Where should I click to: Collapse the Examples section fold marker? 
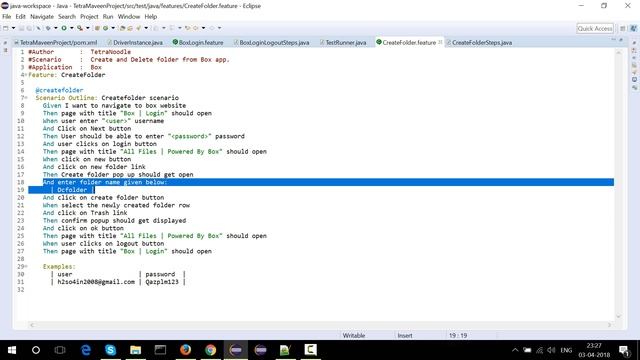[x=26, y=267]
